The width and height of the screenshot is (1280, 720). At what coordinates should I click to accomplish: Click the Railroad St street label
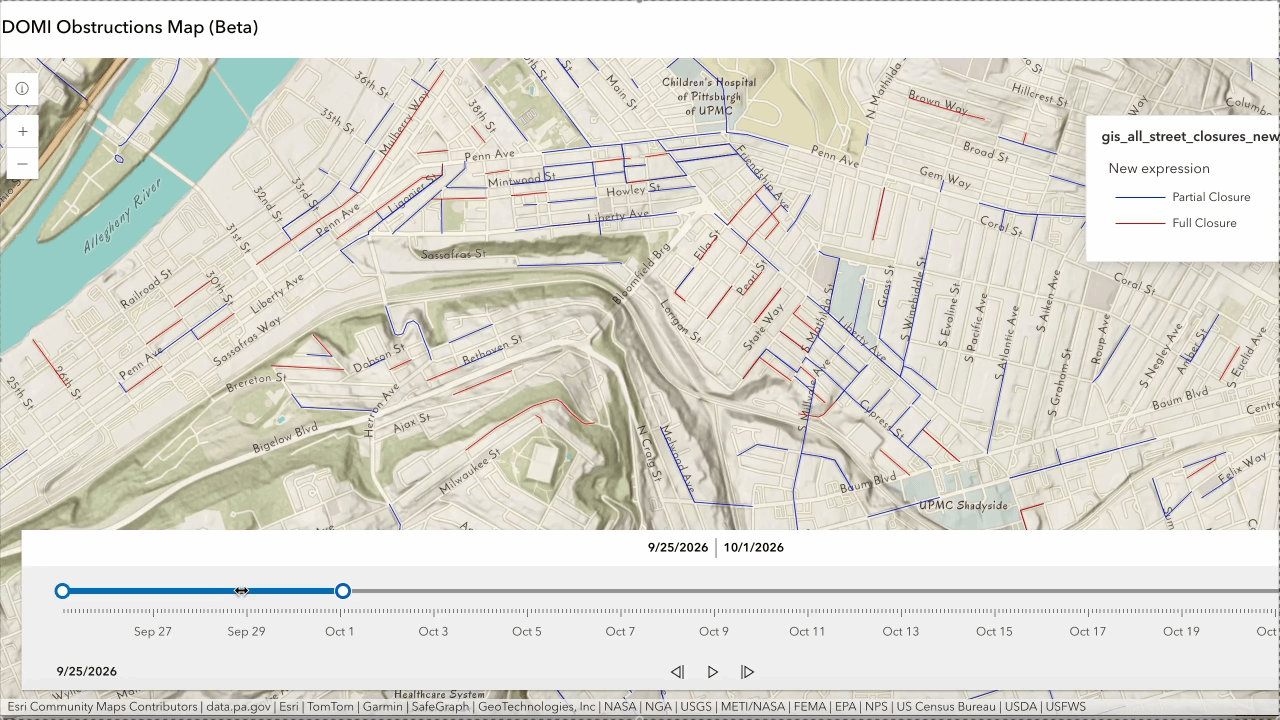pos(147,288)
